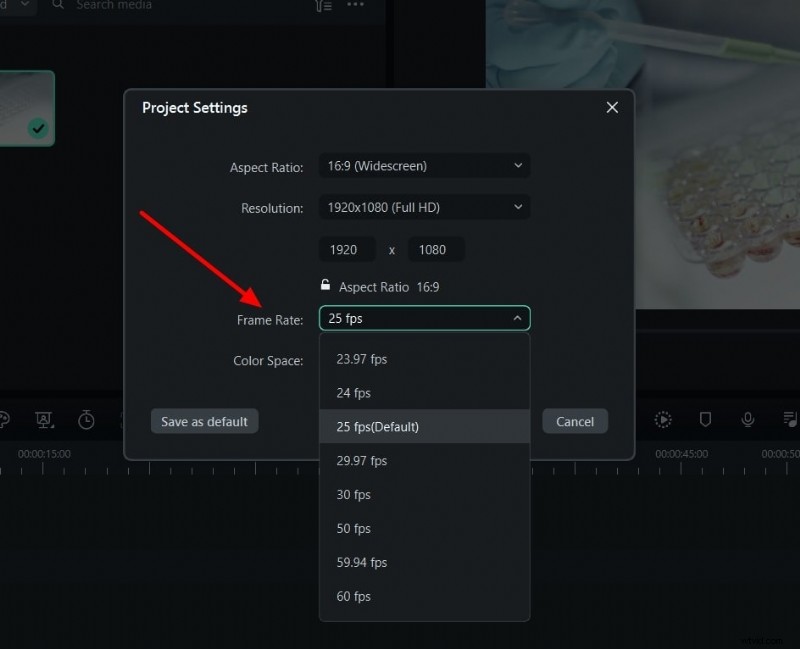Open the audio music library icon

point(790,420)
